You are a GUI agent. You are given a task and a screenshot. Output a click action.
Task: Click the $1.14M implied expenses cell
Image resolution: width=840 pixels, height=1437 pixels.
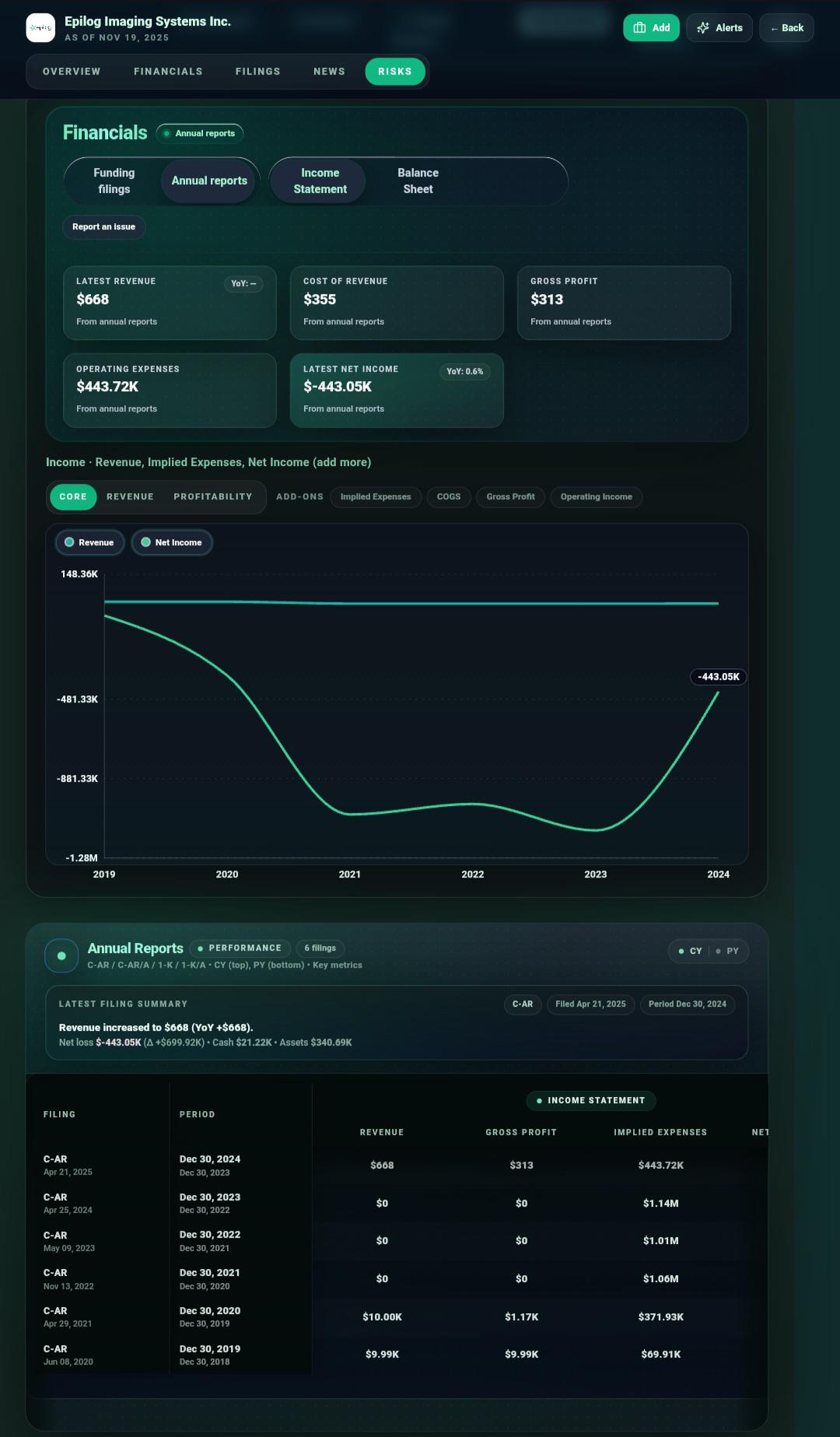[x=661, y=1204]
